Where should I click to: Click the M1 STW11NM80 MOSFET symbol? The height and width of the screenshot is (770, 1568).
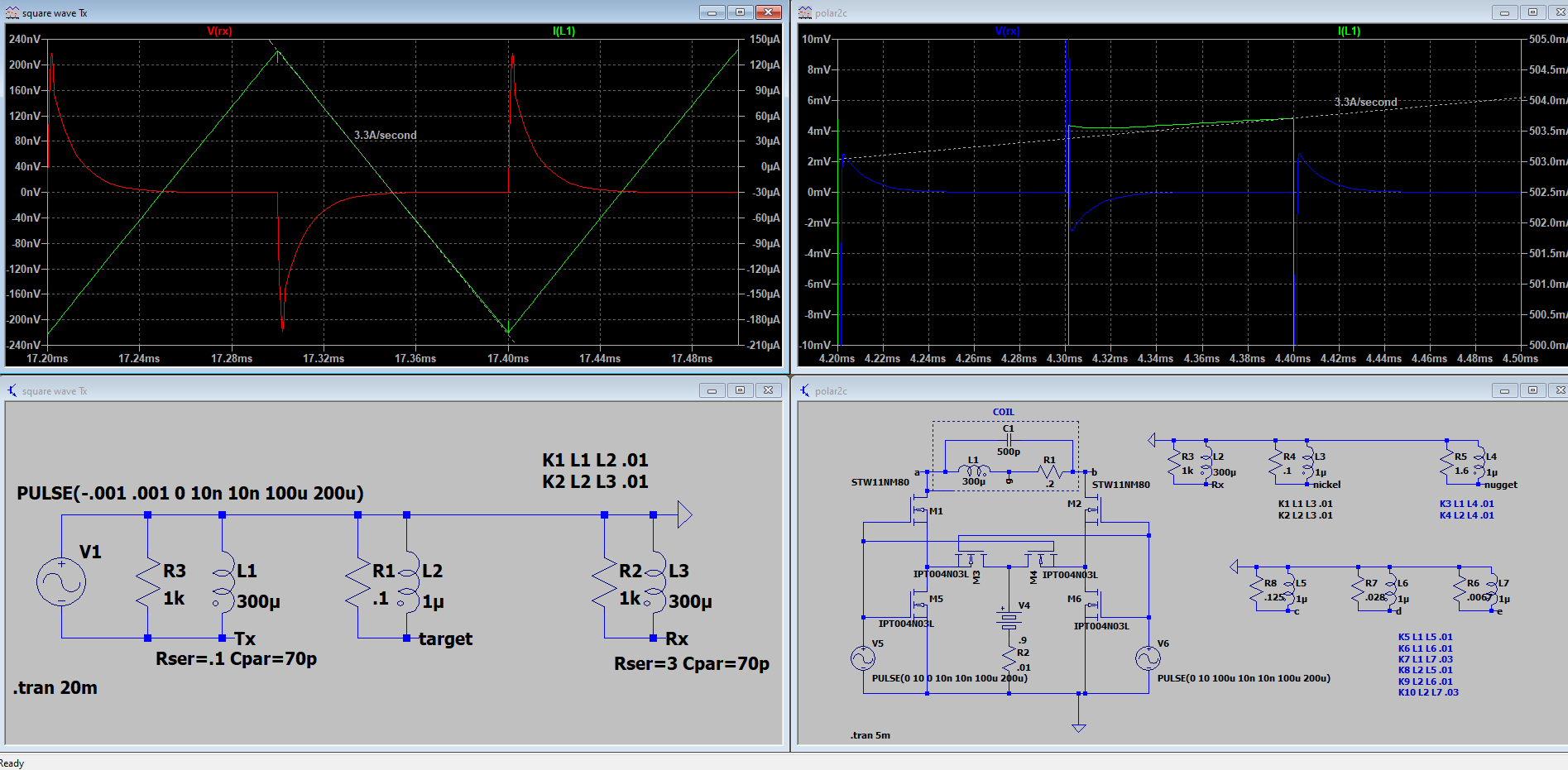920,511
